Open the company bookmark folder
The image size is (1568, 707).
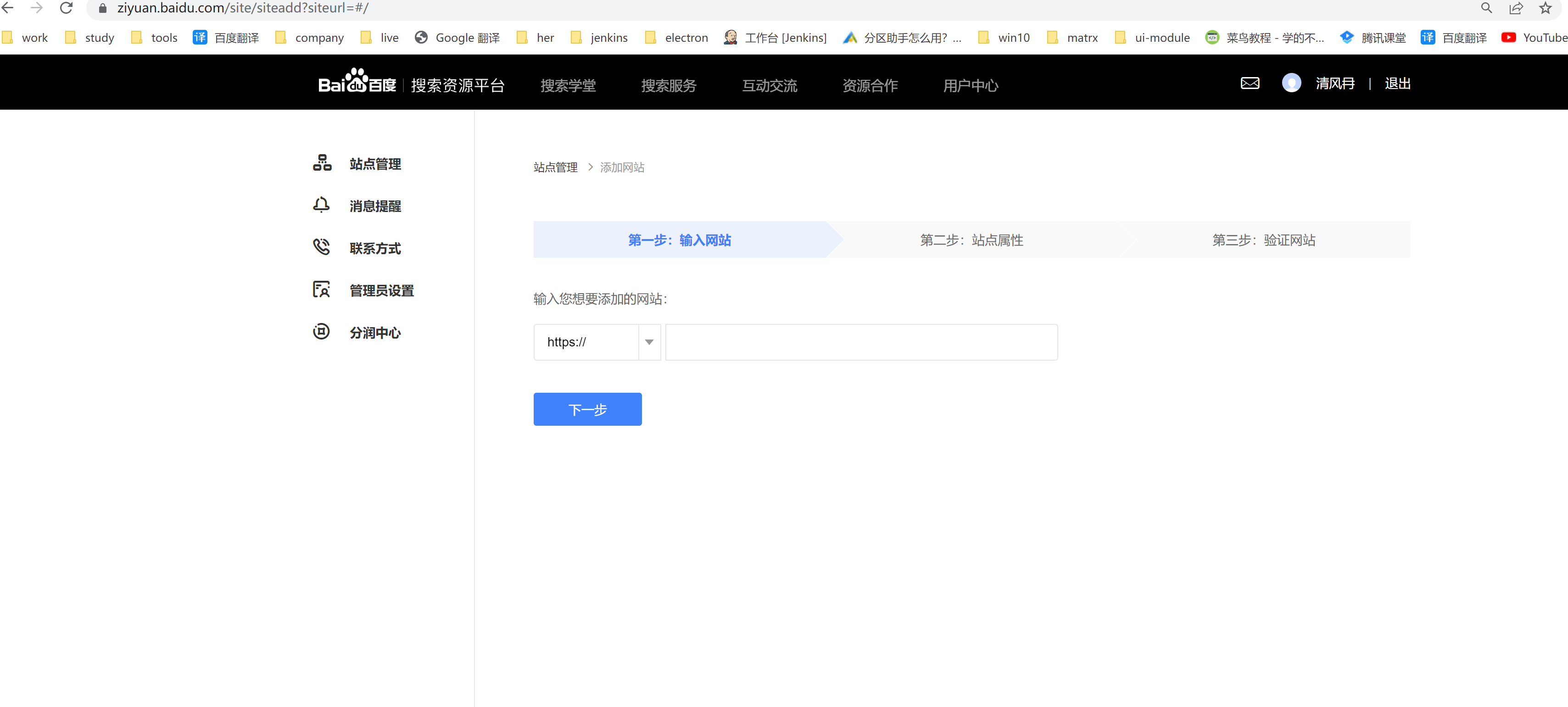(x=310, y=38)
